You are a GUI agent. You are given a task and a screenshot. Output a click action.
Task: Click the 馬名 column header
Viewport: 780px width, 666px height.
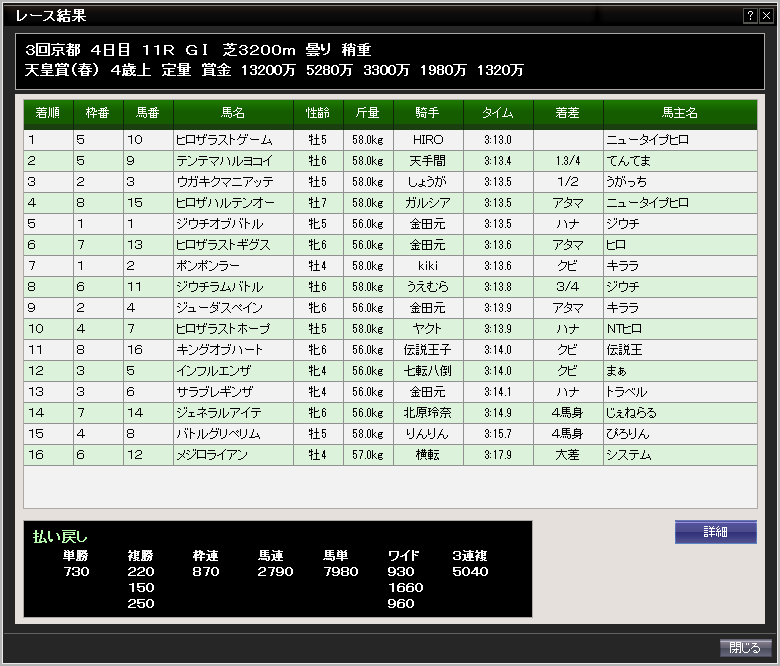[233, 113]
